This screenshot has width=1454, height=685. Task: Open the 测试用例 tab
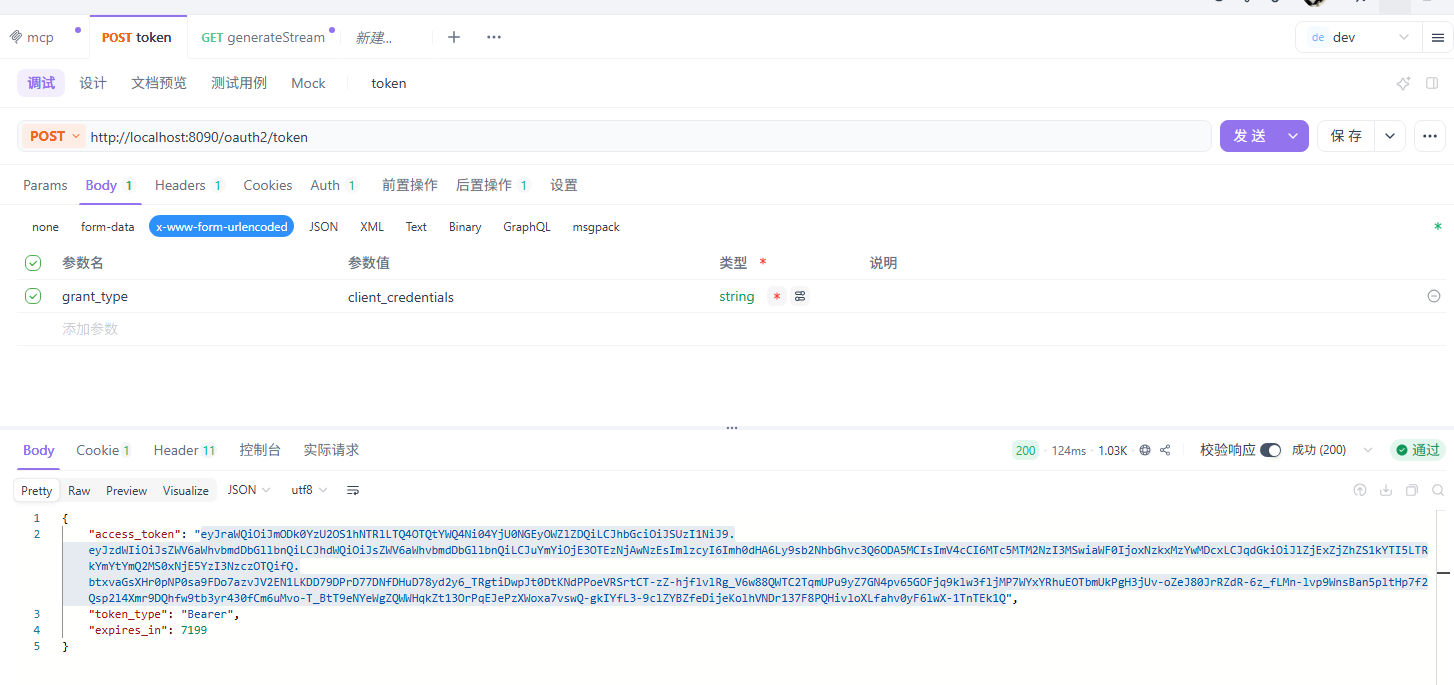click(239, 83)
